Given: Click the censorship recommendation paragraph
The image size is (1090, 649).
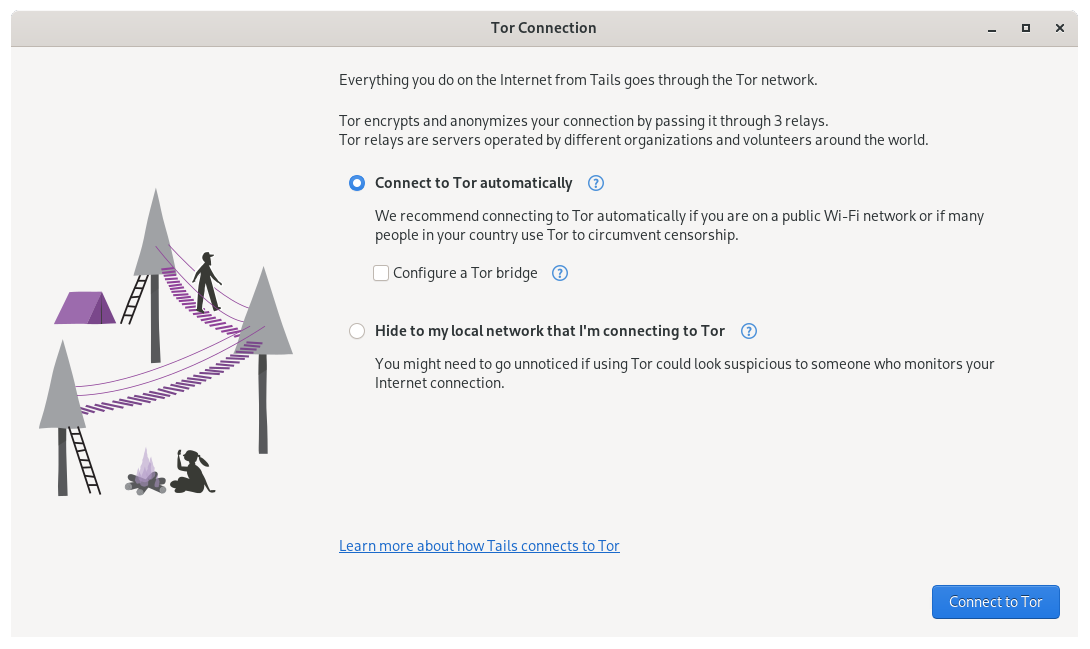Looking at the screenshot, I should (x=679, y=225).
